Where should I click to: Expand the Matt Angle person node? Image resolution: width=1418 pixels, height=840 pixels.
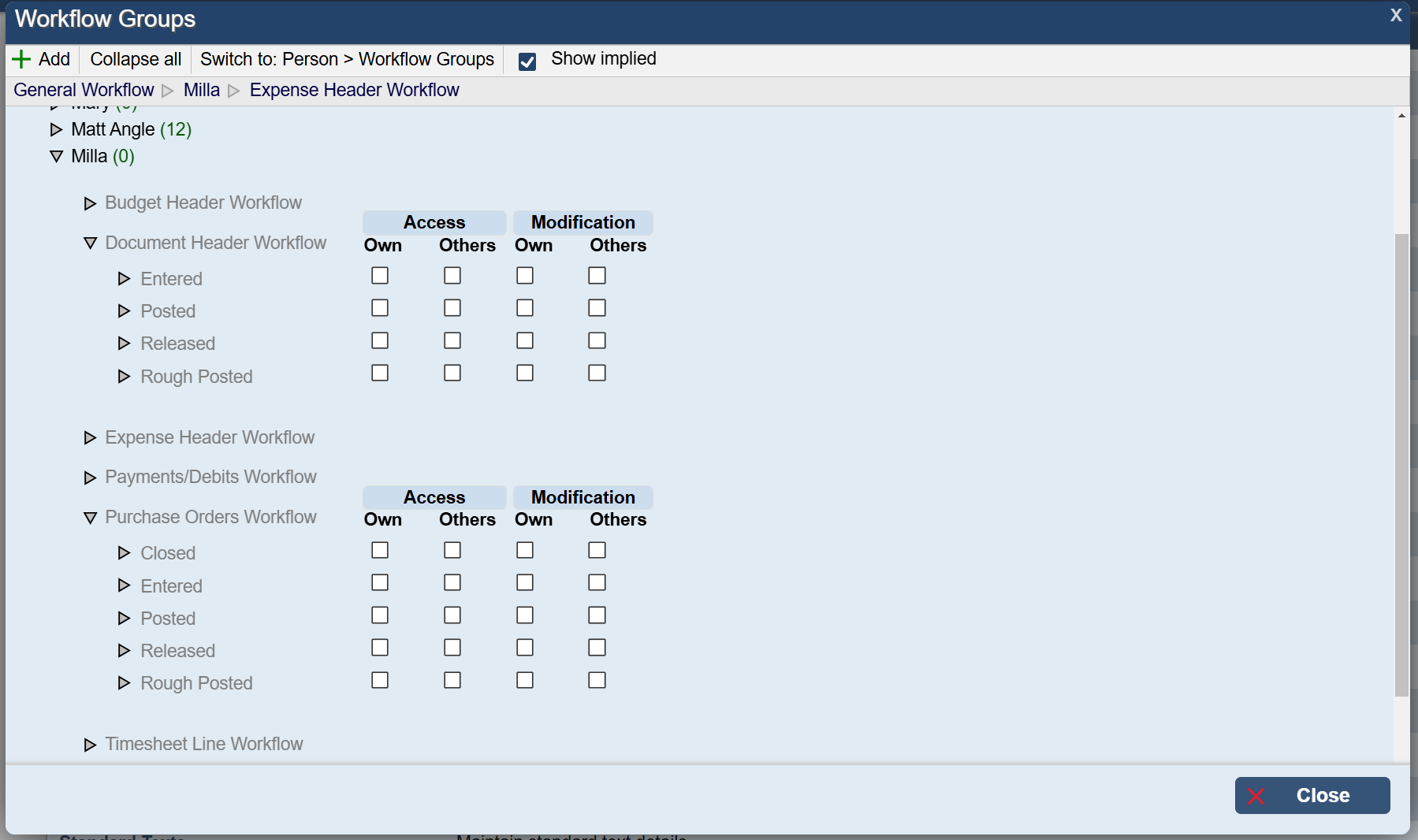[x=56, y=129]
